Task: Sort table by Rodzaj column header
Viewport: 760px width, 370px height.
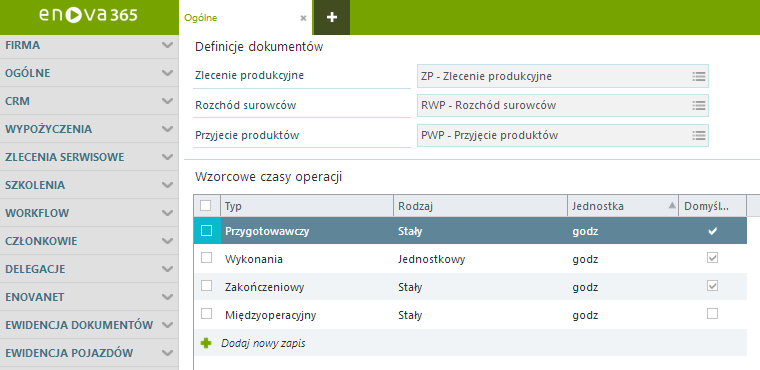Action: click(480, 206)
